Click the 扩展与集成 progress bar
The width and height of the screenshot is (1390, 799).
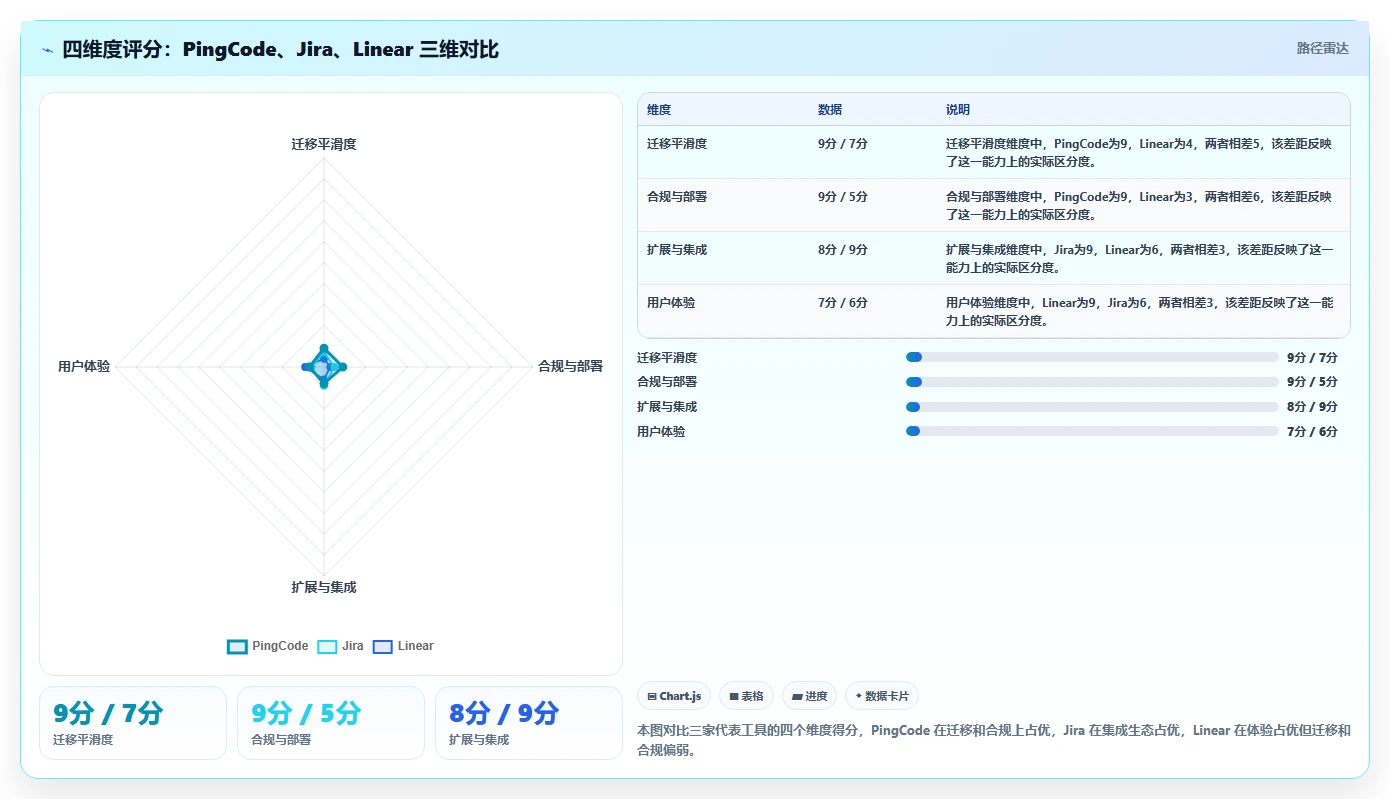point(1092,407)
